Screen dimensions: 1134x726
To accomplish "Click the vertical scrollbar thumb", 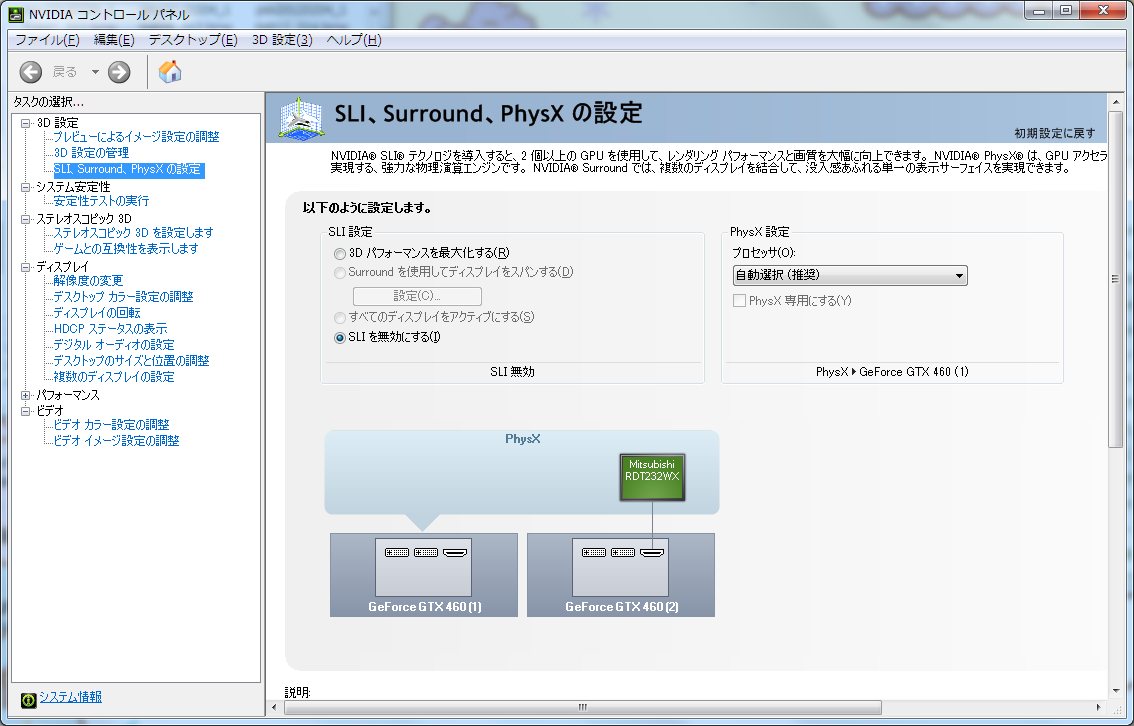I will point(1114,279).
